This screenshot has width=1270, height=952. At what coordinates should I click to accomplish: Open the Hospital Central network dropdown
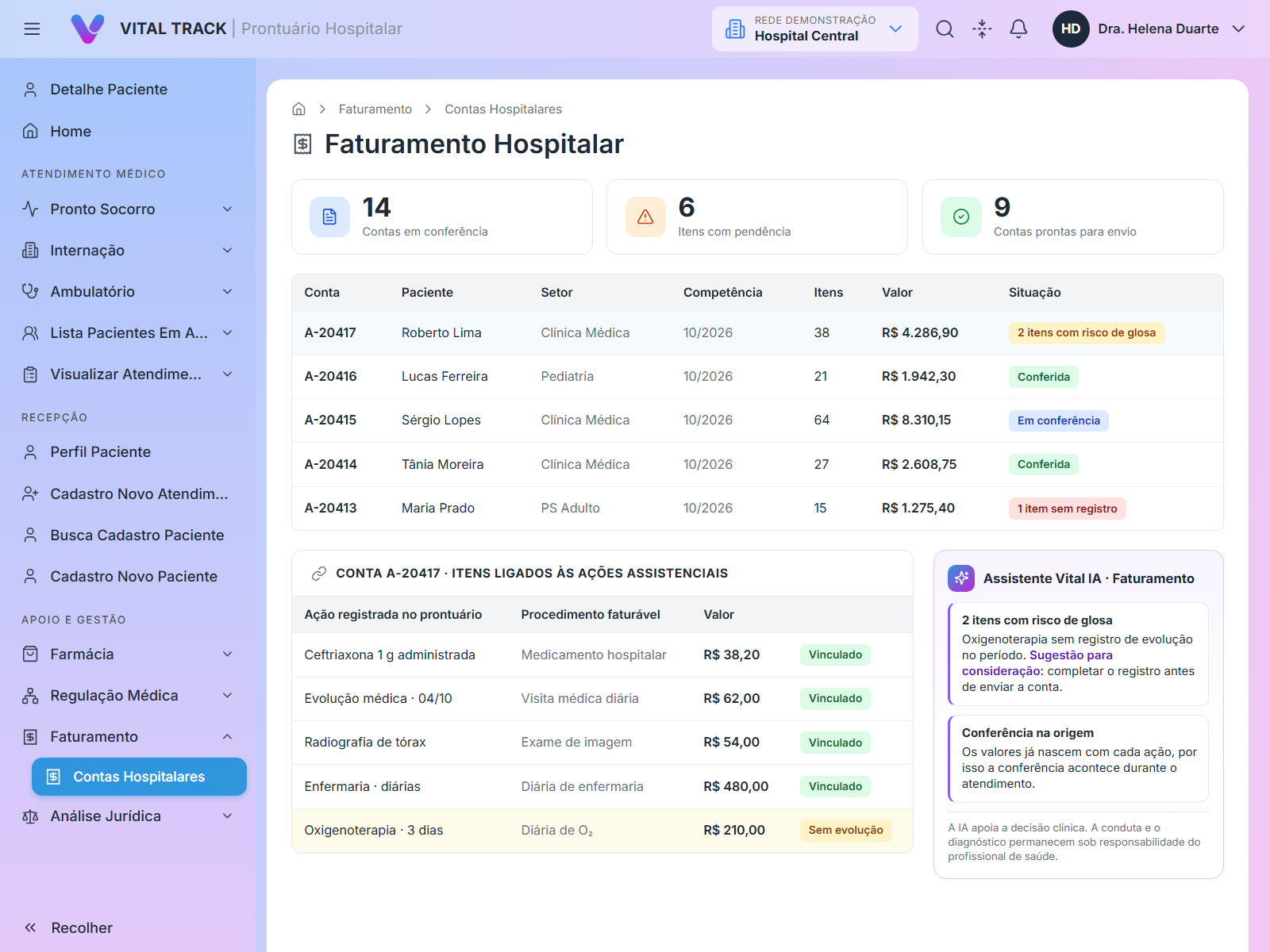(814, 29)
